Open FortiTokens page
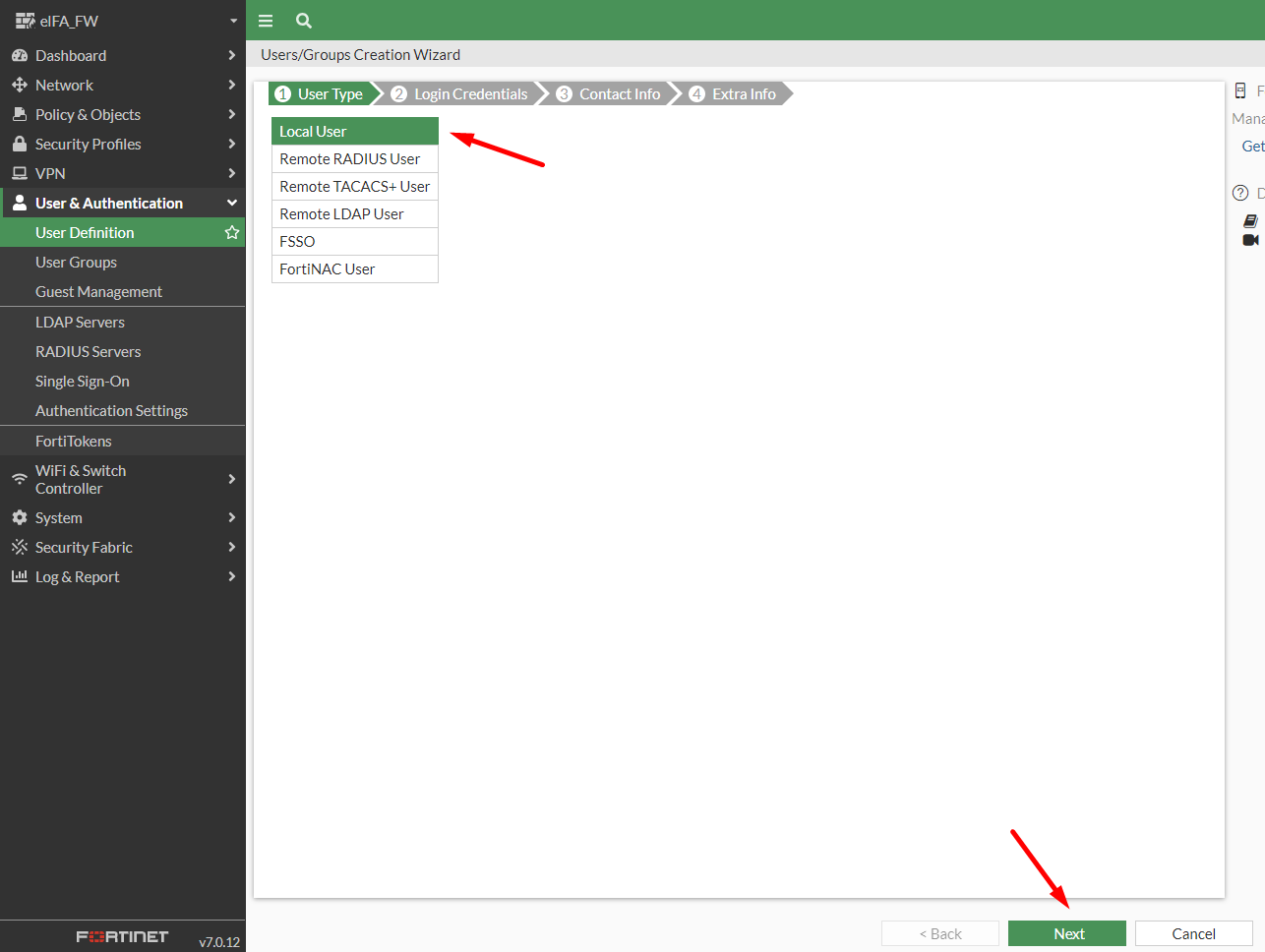Image resolution: width=1265 pixels, height=952 pixels. pos(74,442)
